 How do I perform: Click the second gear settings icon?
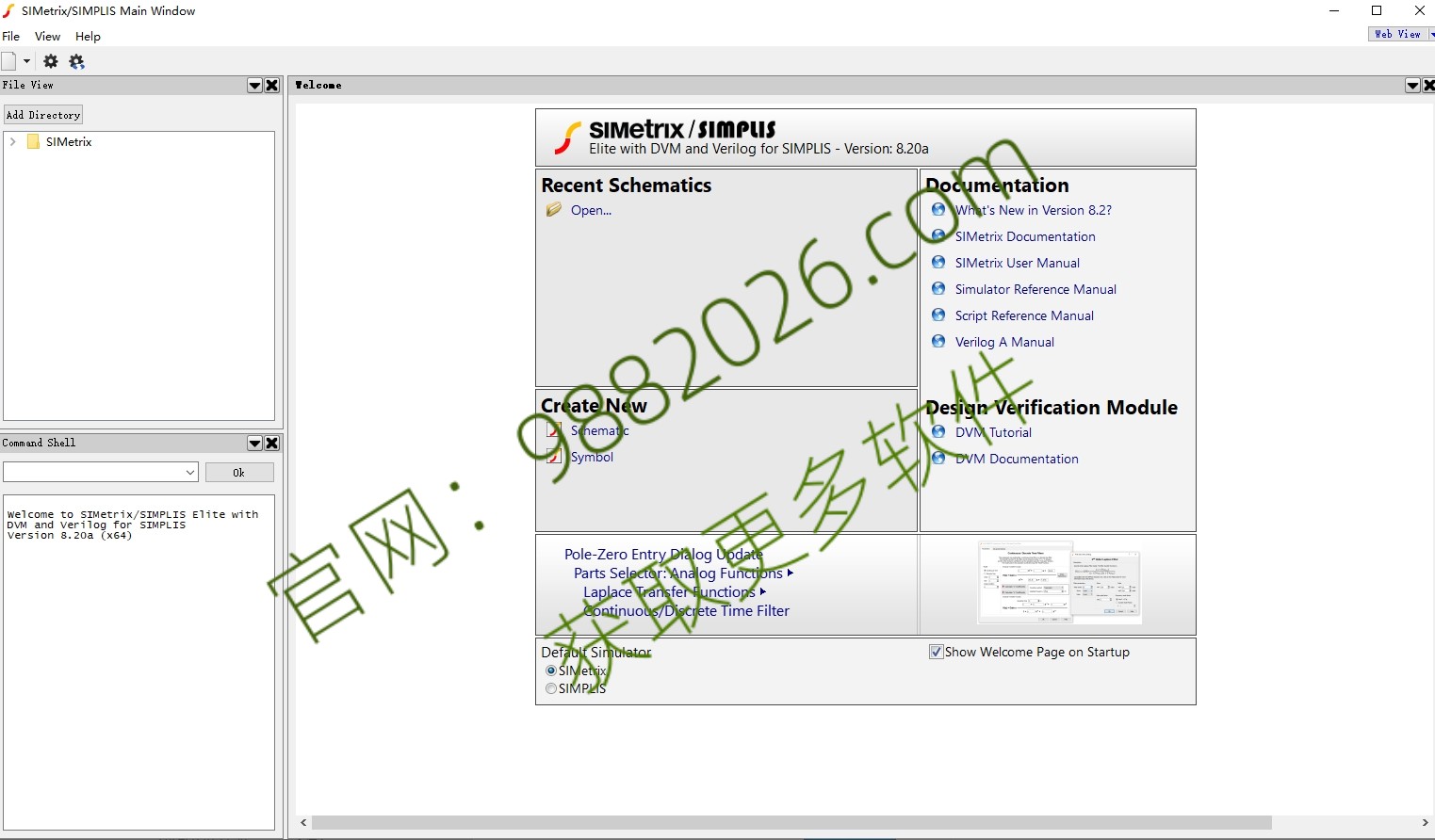click(x=77, y=61)
